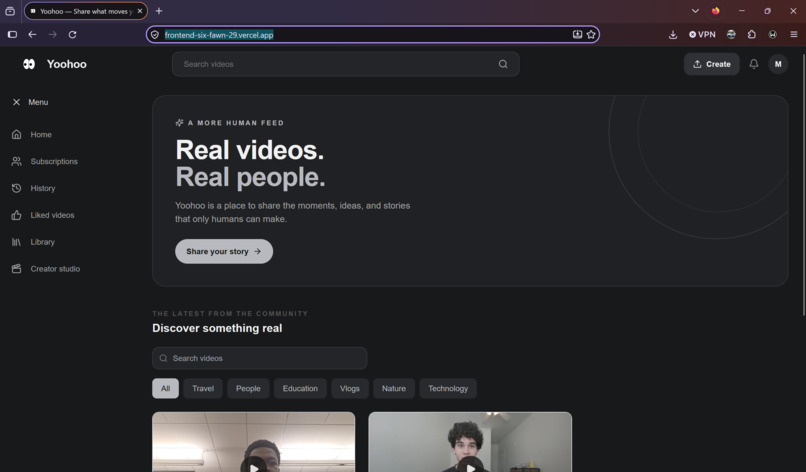Open the Home sidebar item
Screen dimensions: 806x472
(32, 134)
